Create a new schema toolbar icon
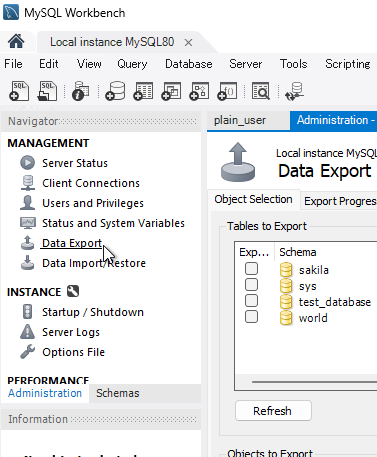This screenshot has width=377, height=457. tap(115, 91)
